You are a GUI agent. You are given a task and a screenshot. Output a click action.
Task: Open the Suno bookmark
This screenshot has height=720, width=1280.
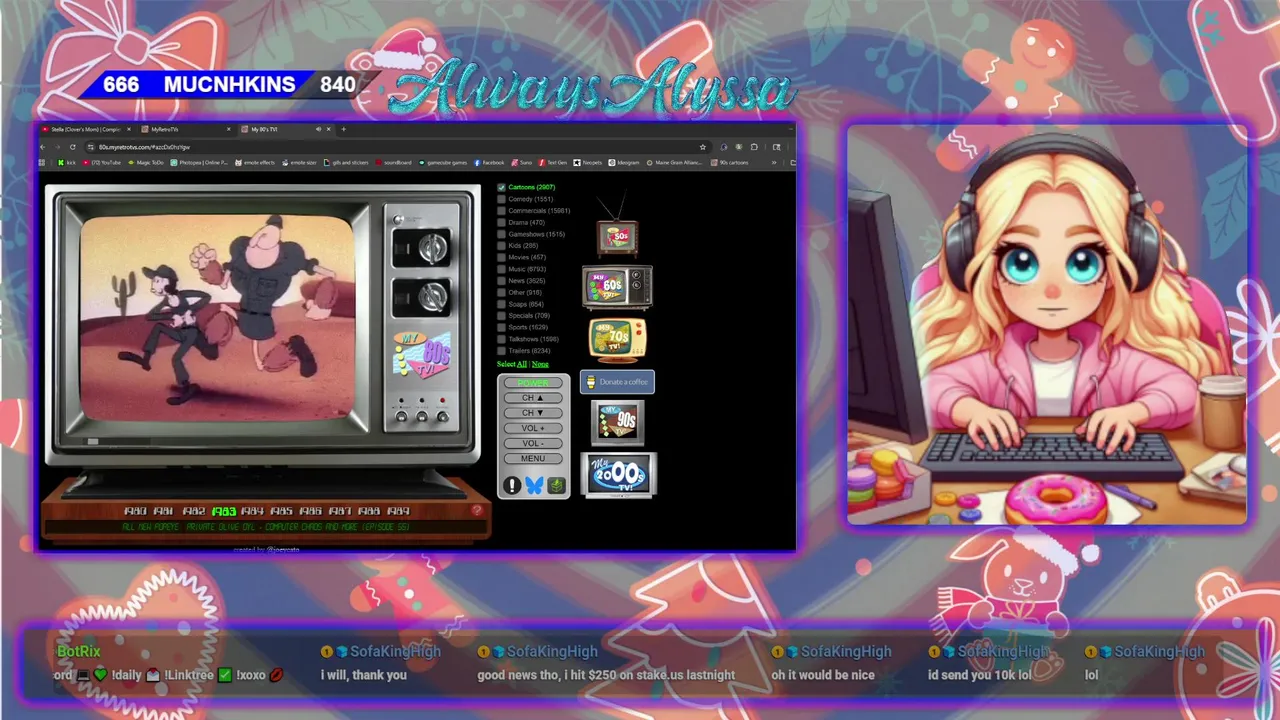522,162
